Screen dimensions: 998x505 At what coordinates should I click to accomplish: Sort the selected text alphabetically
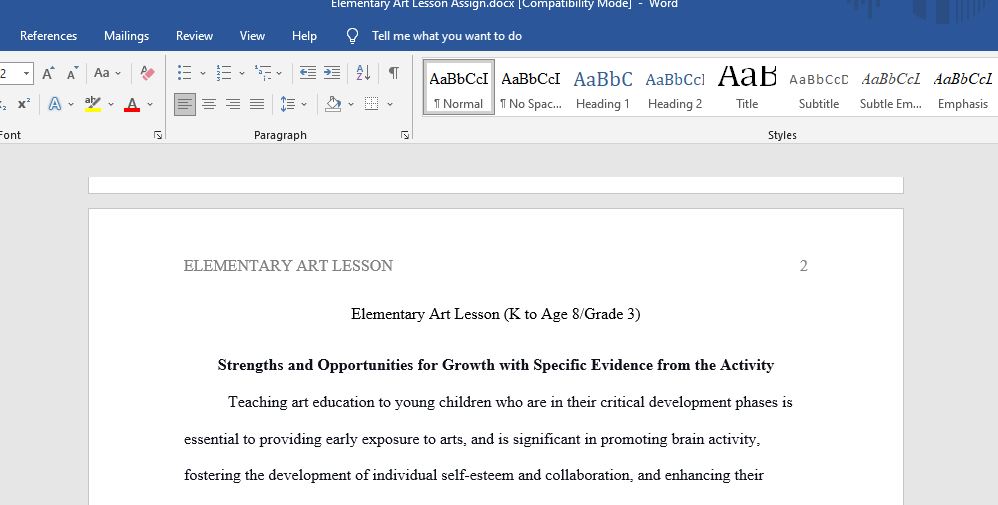click(x=363, y=73)
